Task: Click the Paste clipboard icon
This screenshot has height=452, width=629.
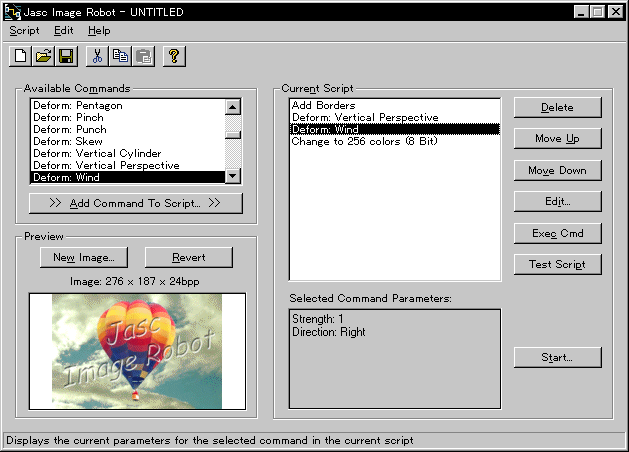Action: pos(144,56)
